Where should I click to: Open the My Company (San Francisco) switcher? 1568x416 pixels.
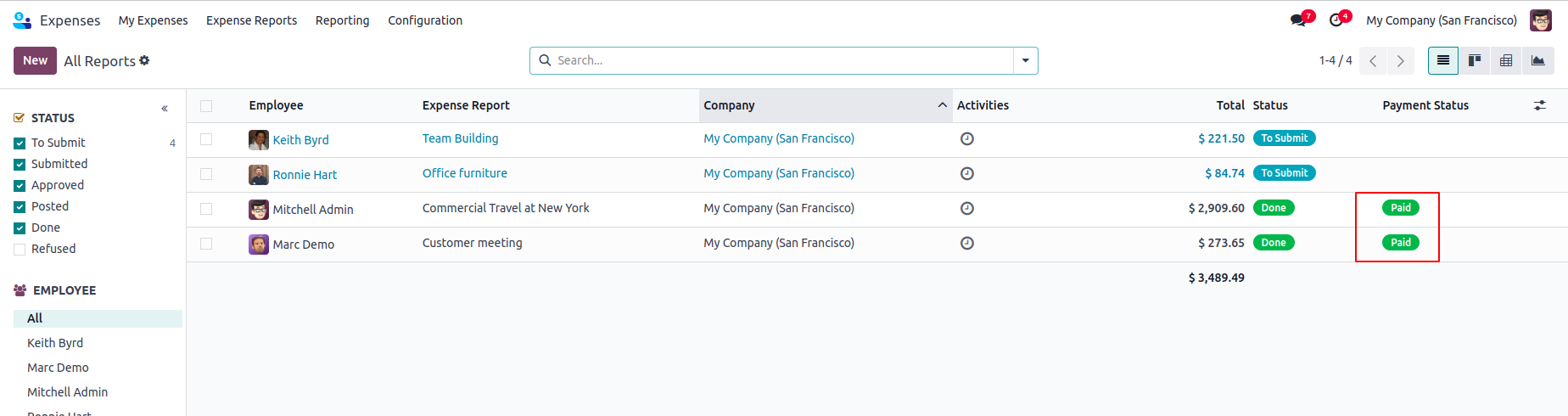(1441, 20)
